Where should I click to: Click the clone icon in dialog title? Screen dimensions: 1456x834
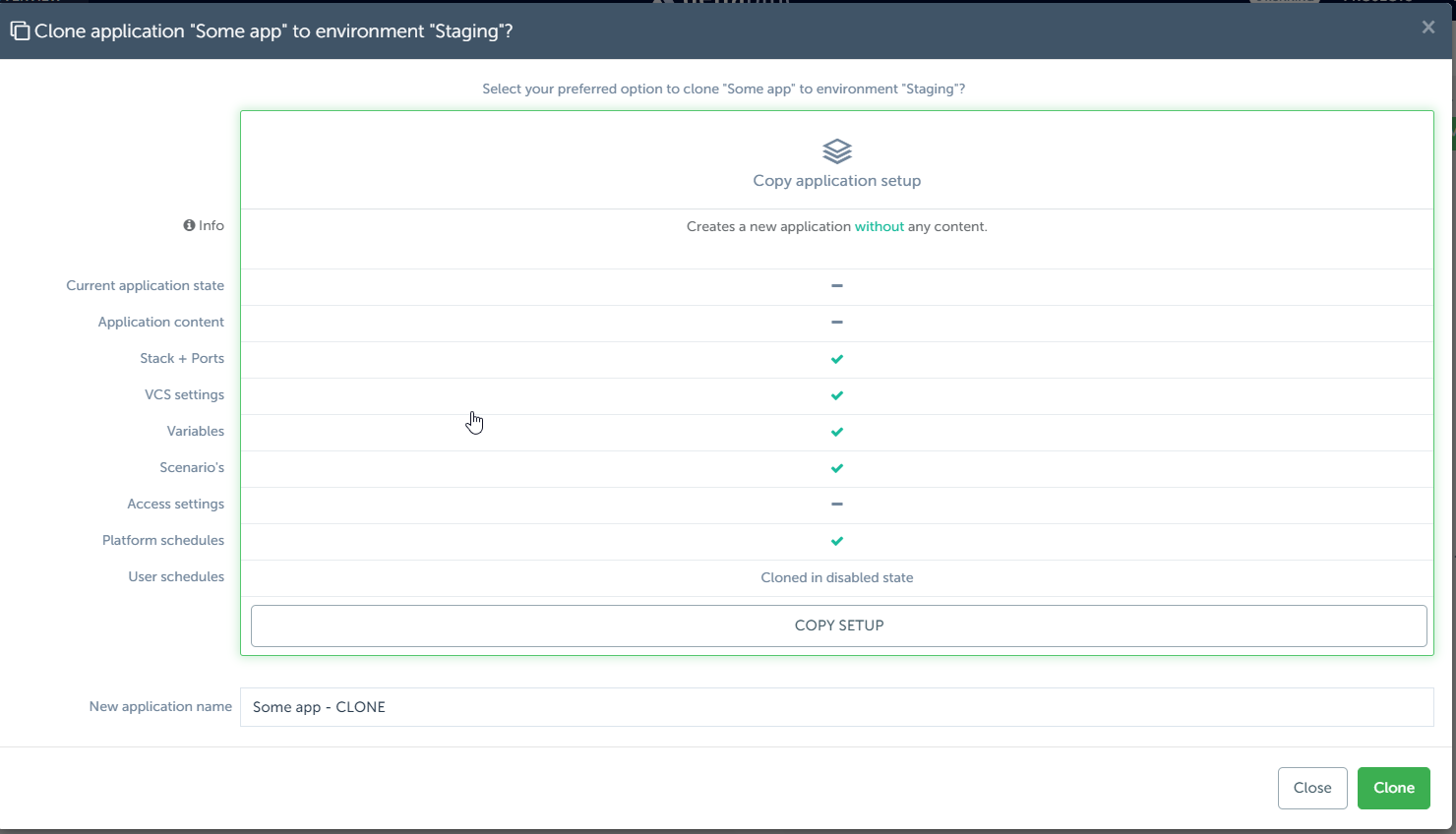[20, 31]
